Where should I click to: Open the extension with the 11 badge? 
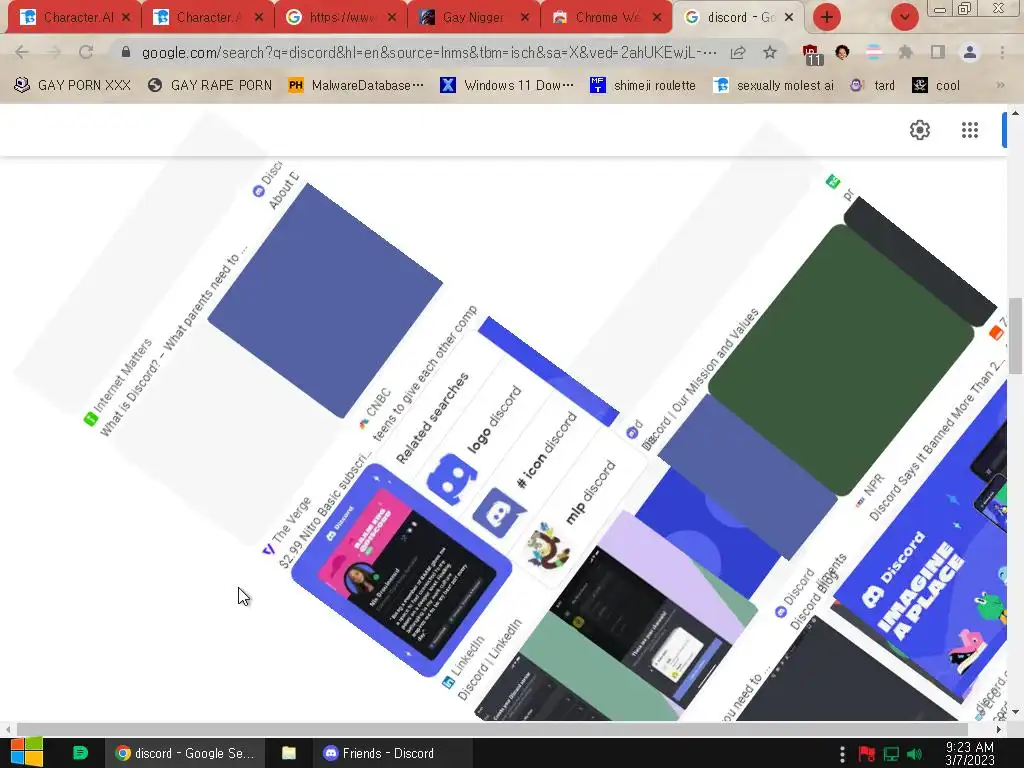pyautogui.click(x=811, y=54)
